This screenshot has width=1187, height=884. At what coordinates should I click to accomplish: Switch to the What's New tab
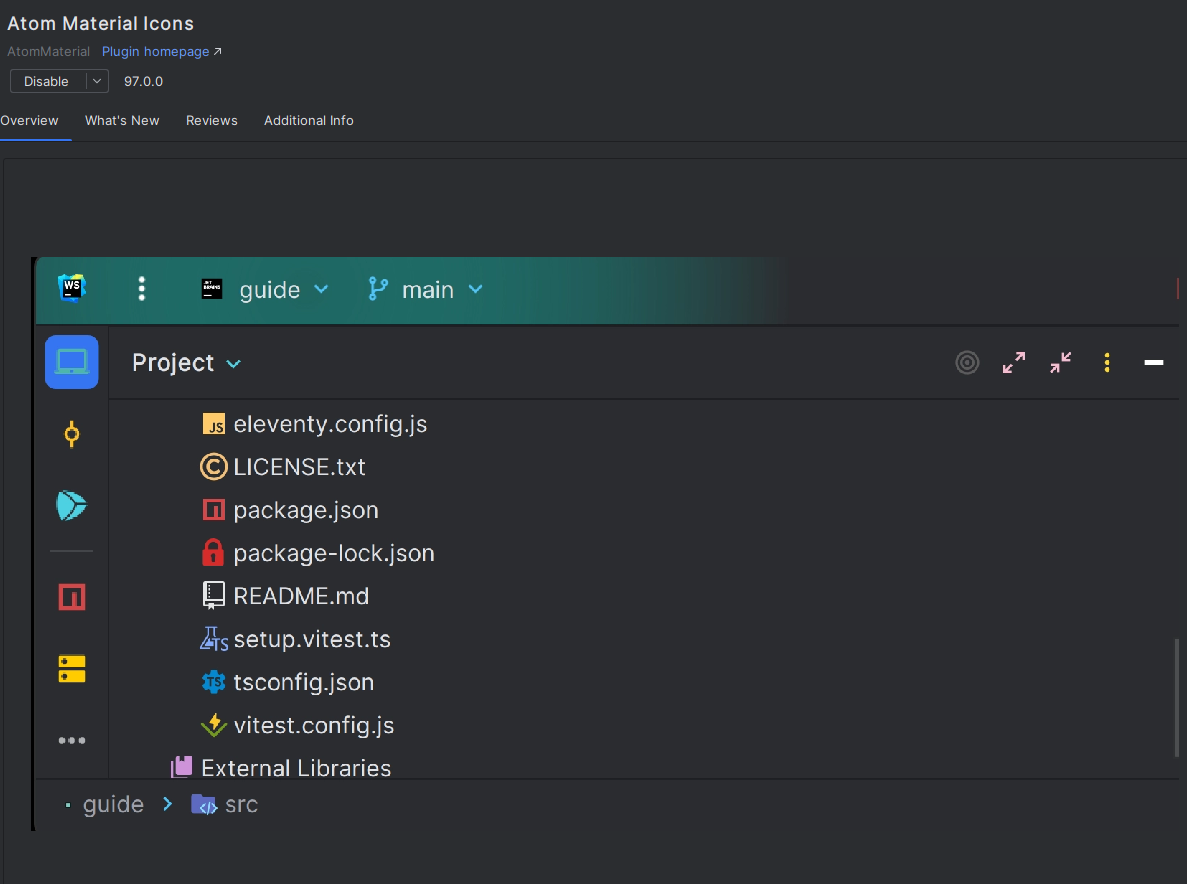[x=122, y=120]
